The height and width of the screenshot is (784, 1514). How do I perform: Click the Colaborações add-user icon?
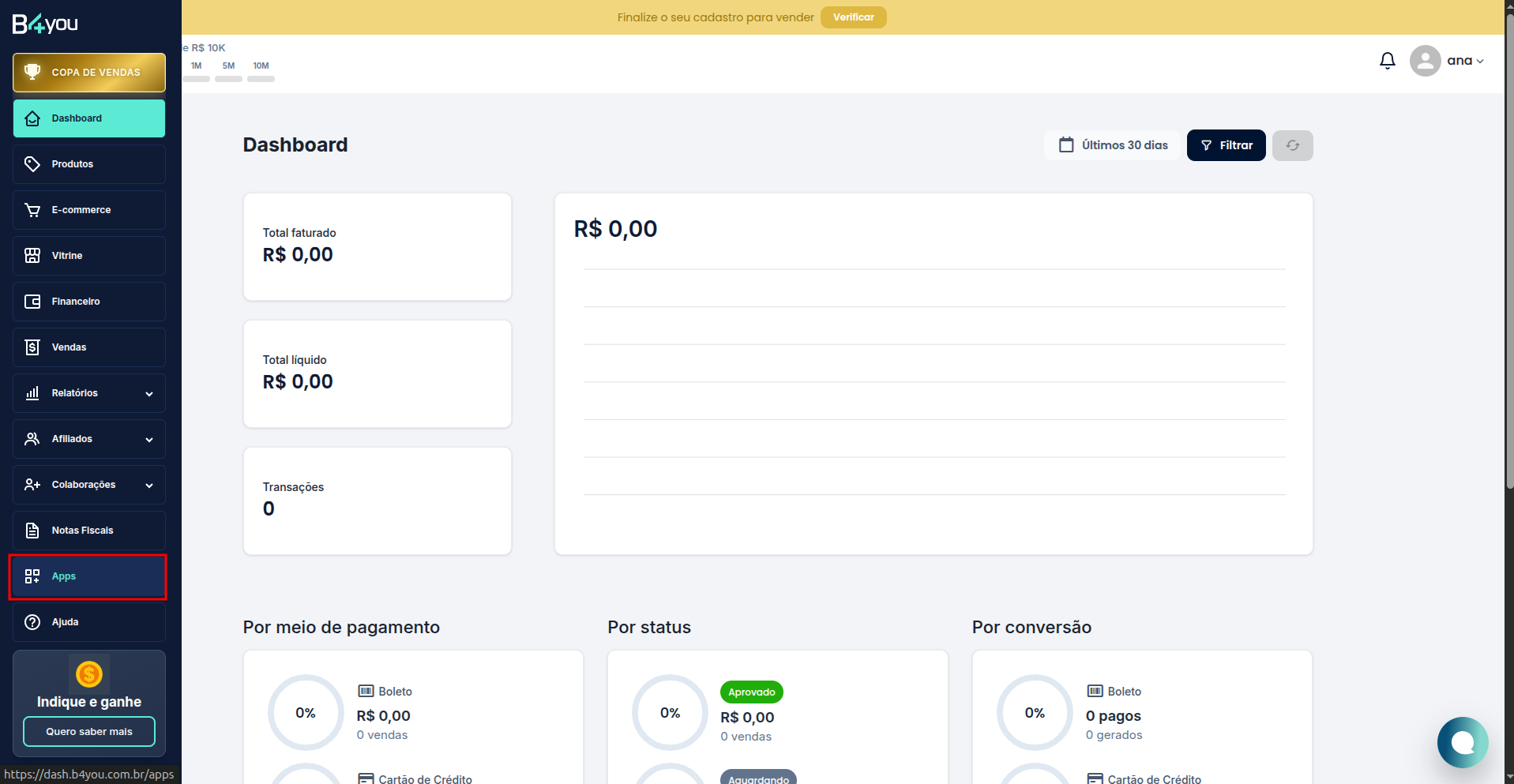coord(32,485)
